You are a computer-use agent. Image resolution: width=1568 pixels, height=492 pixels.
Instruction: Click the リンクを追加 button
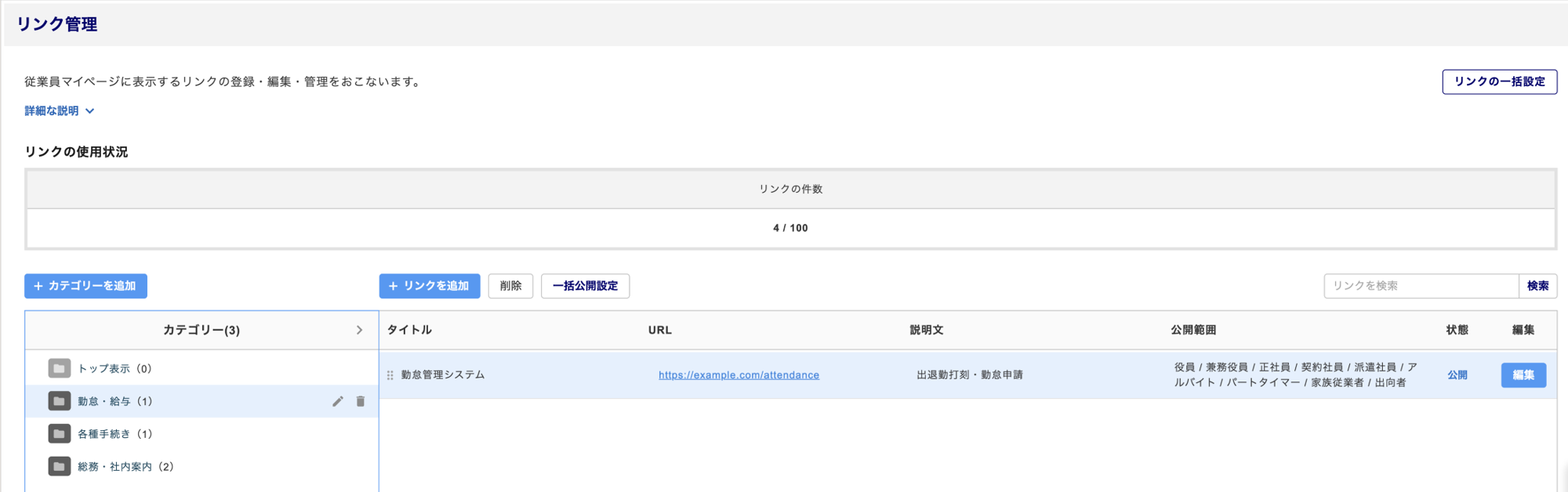pos(429,286)
